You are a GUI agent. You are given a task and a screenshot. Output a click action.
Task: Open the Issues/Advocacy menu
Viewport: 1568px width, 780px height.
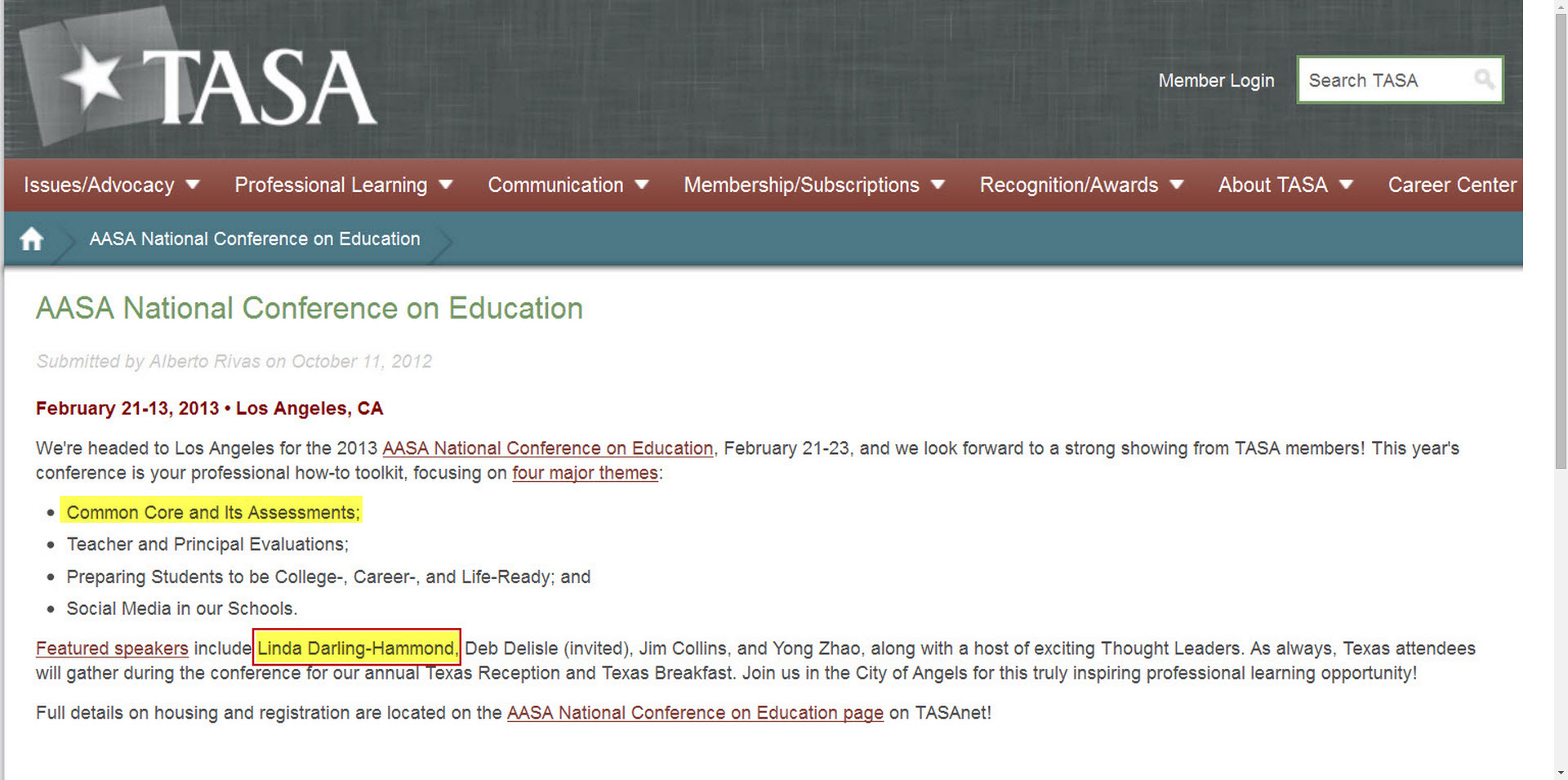(99, 185)
